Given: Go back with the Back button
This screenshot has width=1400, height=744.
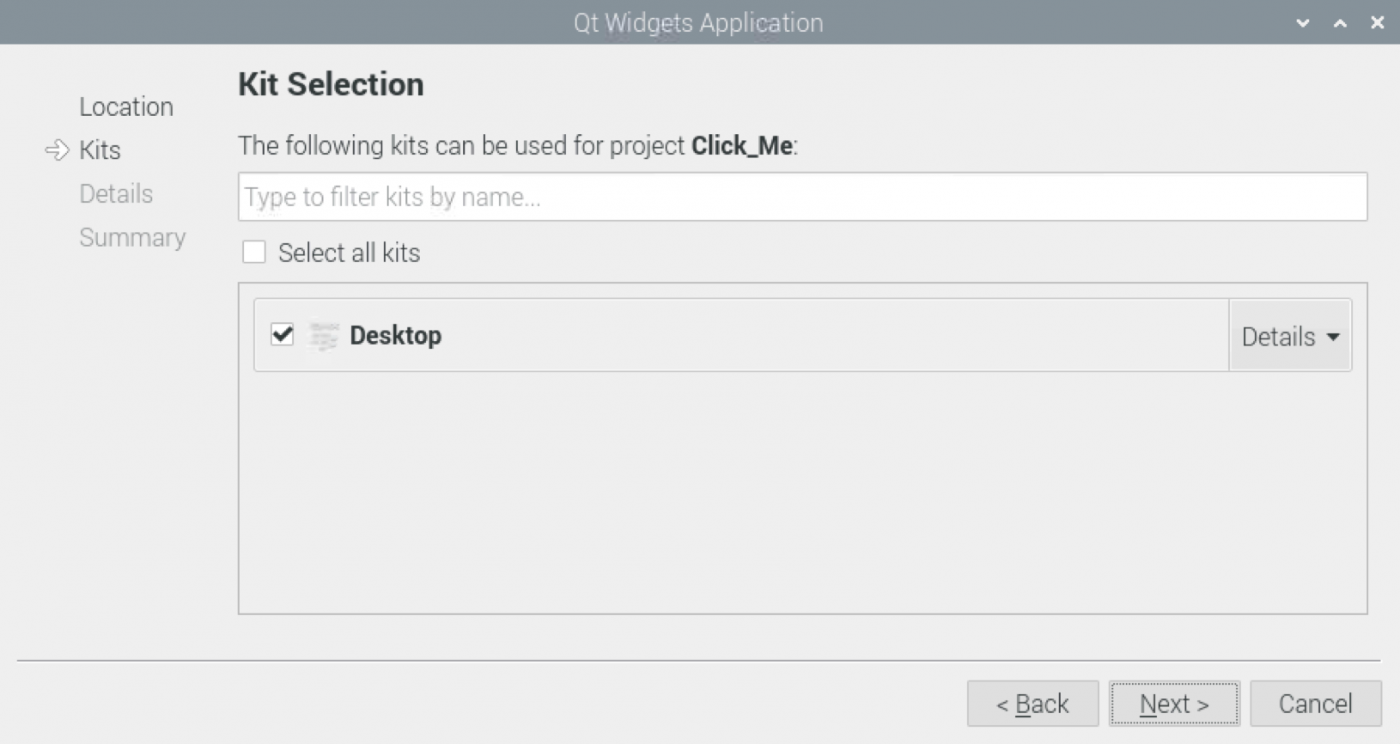Looking at the screenshot, I should [1032, 704].
